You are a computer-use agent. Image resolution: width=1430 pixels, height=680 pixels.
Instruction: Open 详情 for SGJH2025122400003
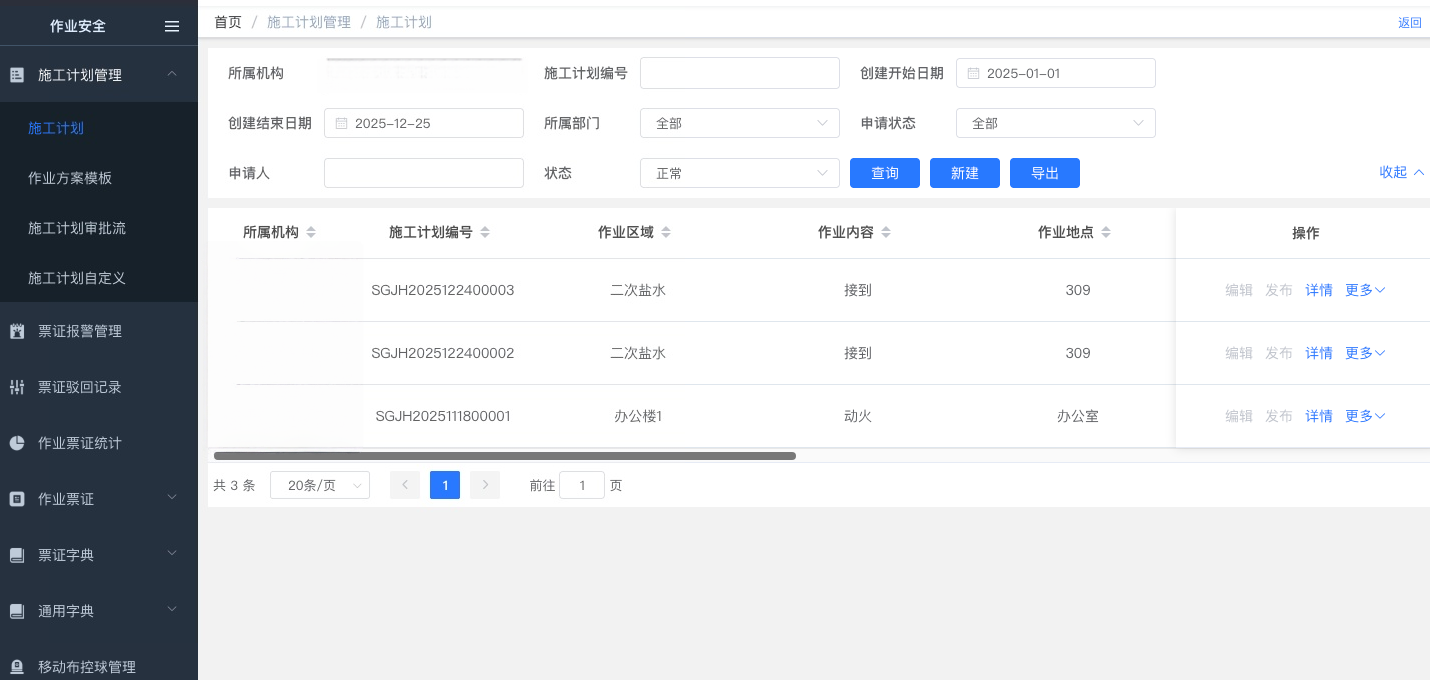[x=1318, y=290]
